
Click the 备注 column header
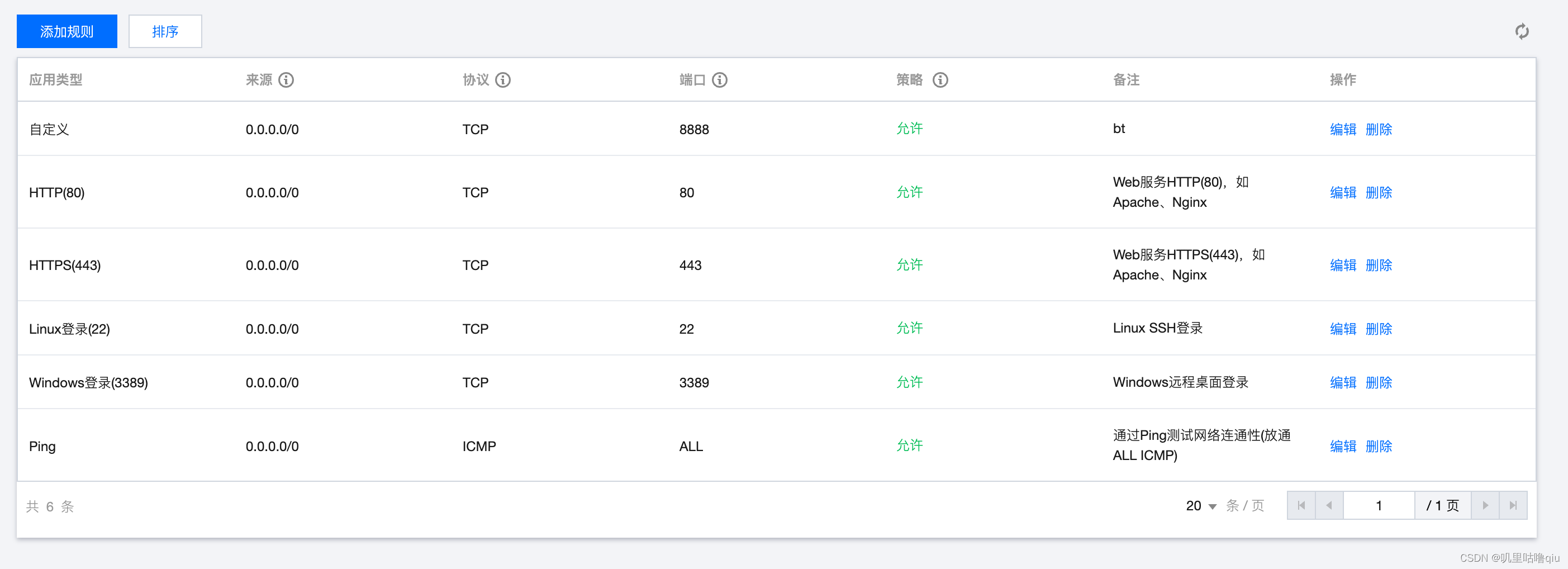tap(1126, 80)
